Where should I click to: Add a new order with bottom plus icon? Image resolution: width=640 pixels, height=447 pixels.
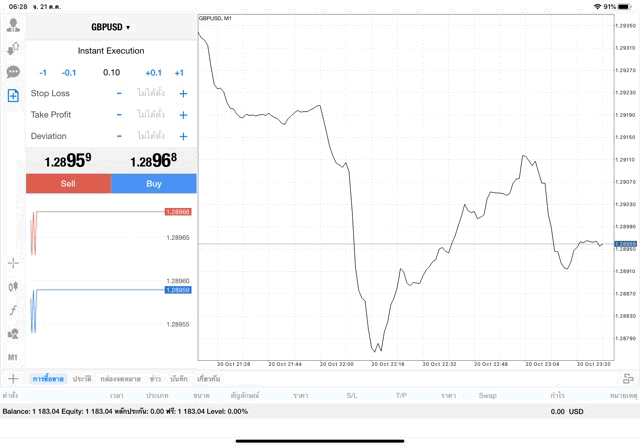[13, 378]
